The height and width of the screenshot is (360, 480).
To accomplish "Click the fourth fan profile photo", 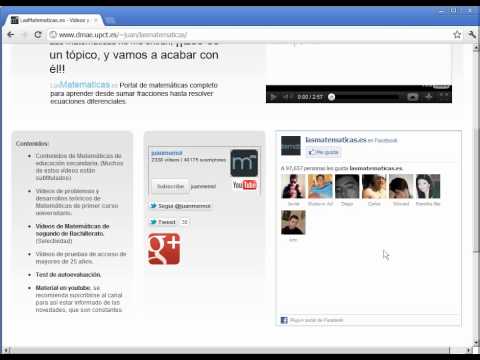I will tap(374, 186).
